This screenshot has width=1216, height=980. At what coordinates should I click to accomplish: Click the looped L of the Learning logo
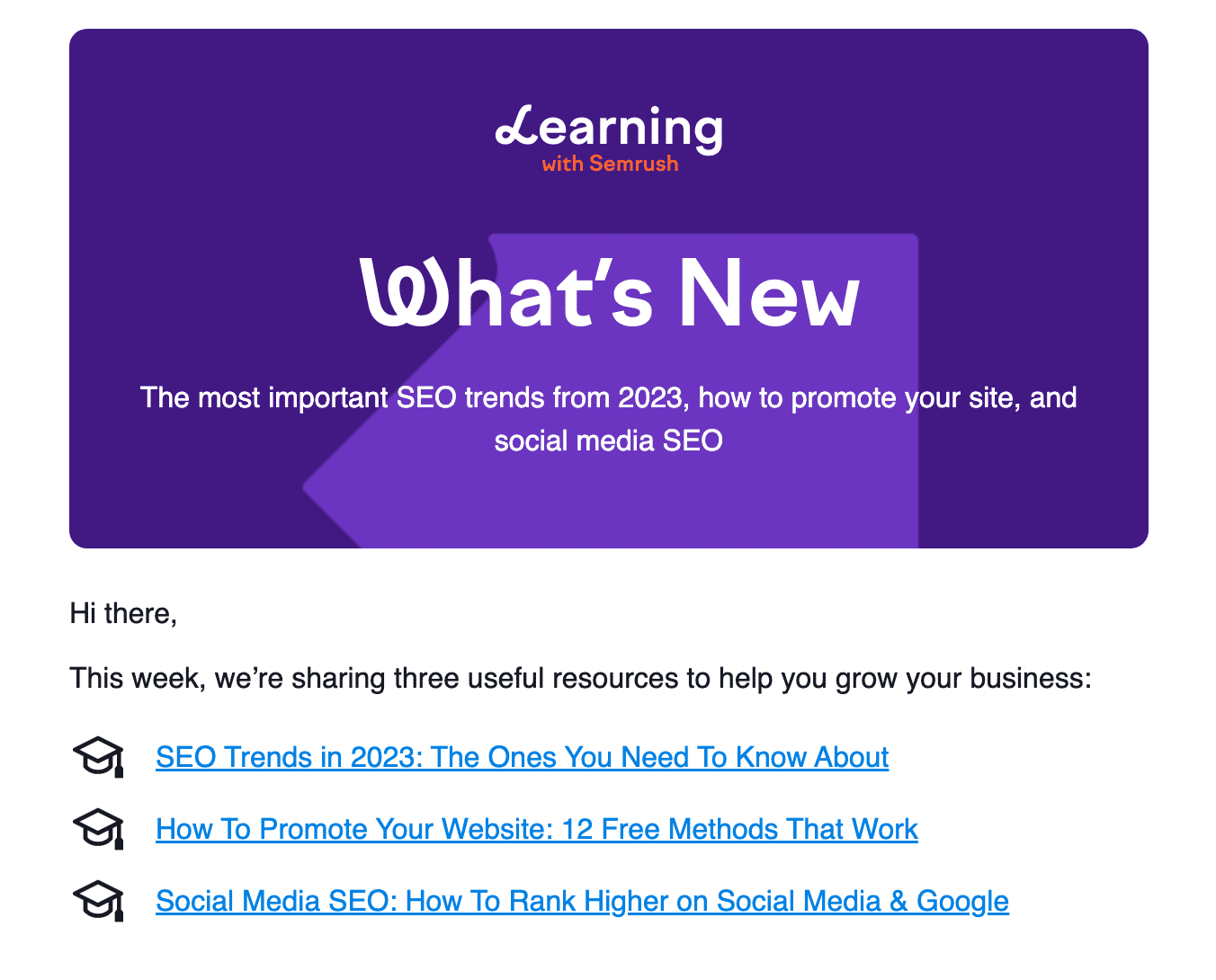click(x=517, y=127)
